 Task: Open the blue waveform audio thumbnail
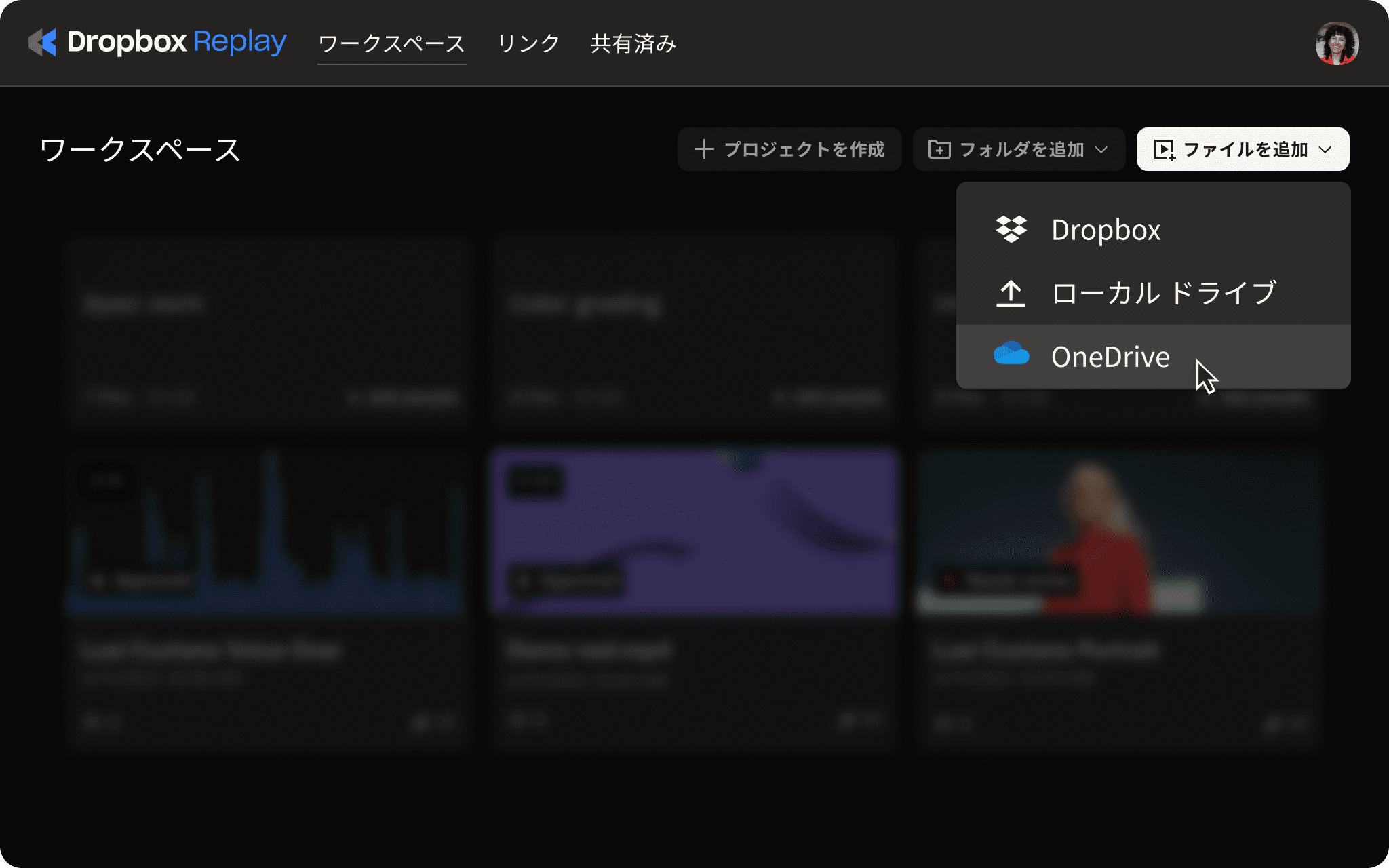click(x=267, y=532)
